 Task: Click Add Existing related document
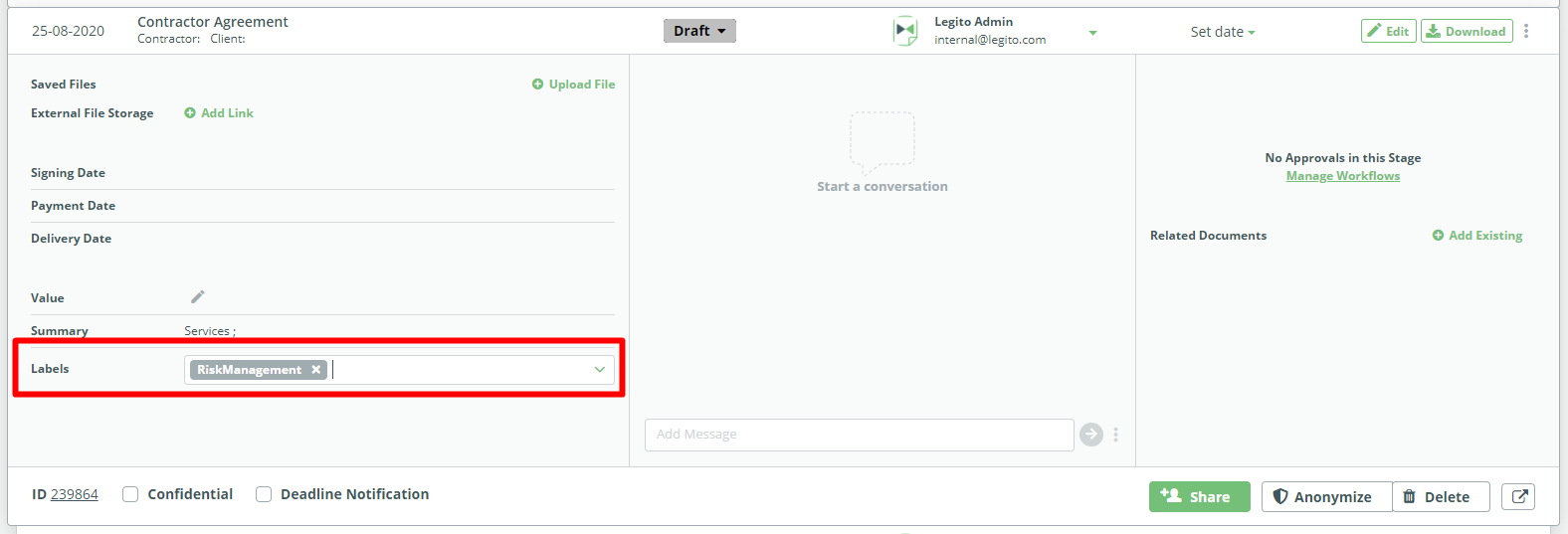click(1477, 236)
